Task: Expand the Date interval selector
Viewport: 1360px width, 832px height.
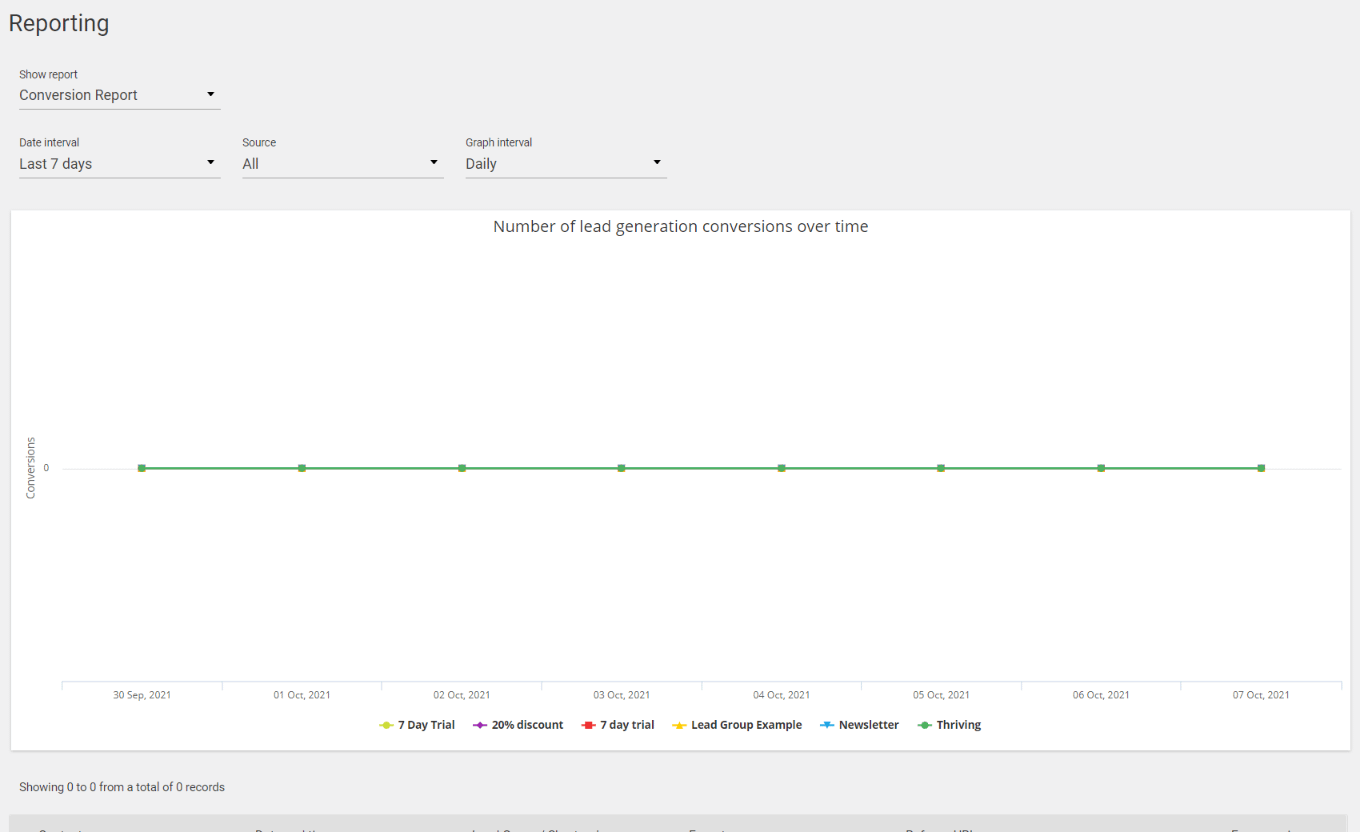Action: tap(119, 164)
